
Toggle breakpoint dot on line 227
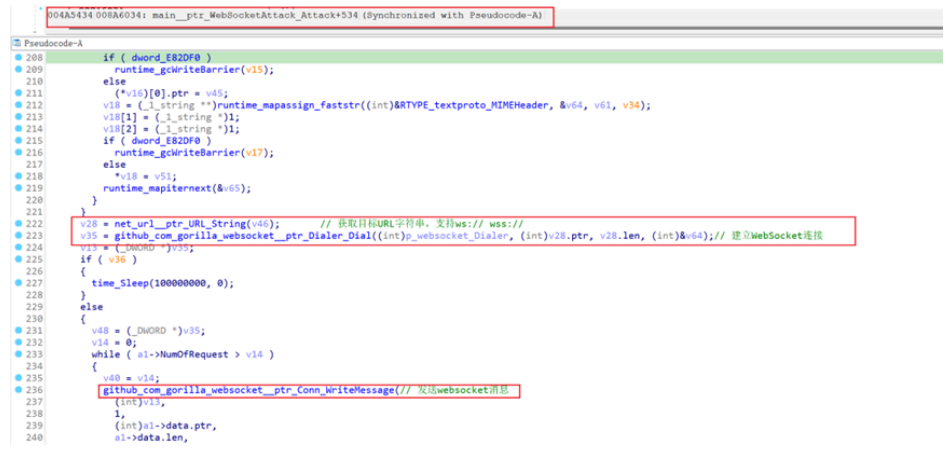click(x=18, y=283)
